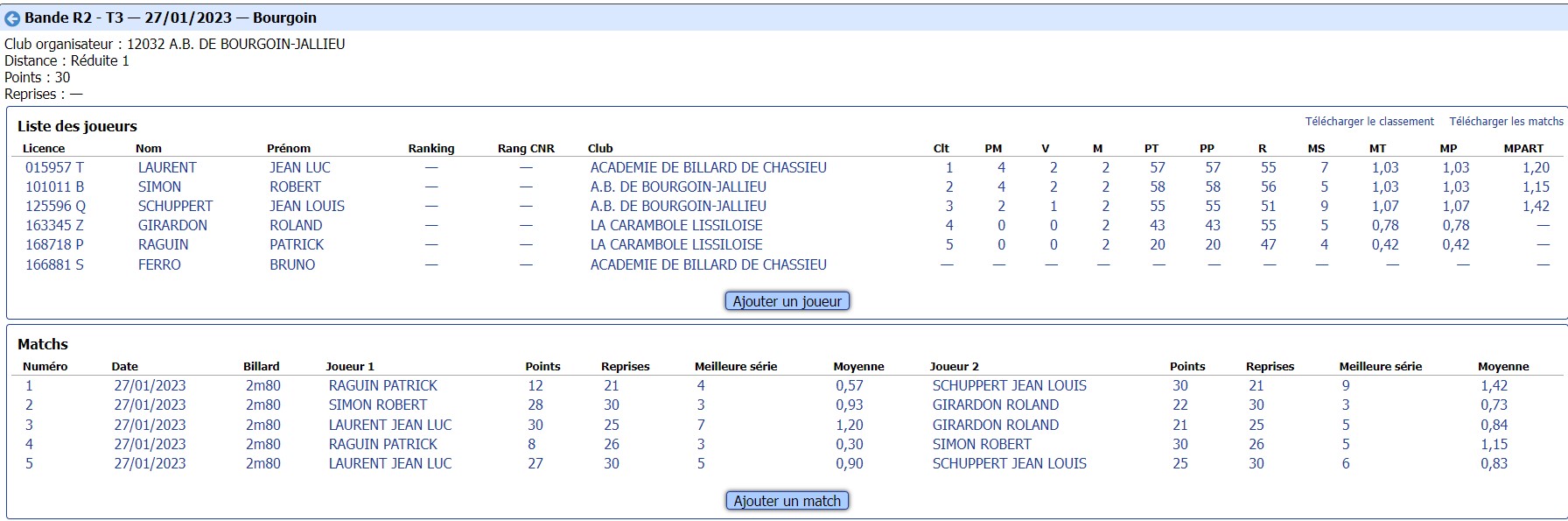Select SIMON in the player list Nom column
This screenshot has height=521, width=1568.
(159, 187)
